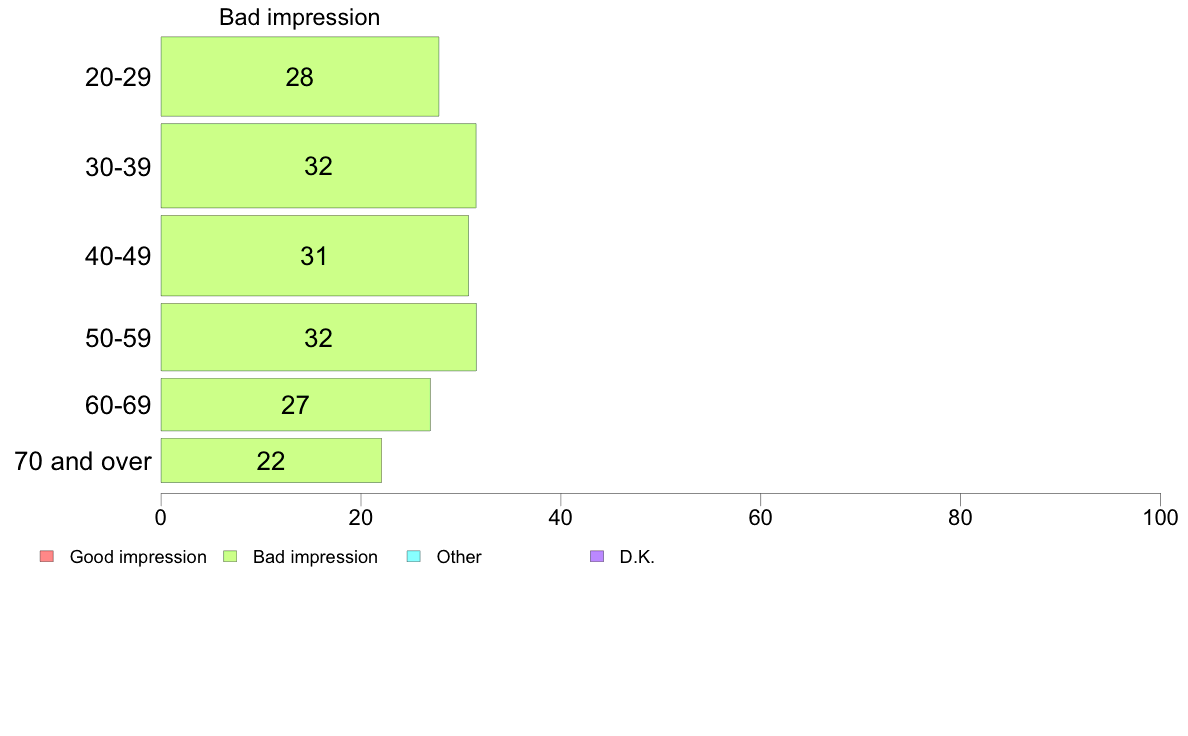Click the purple D.K. legend swatch
The width and height of the screenshot is (1188, 736).
(x=597, y=556)
